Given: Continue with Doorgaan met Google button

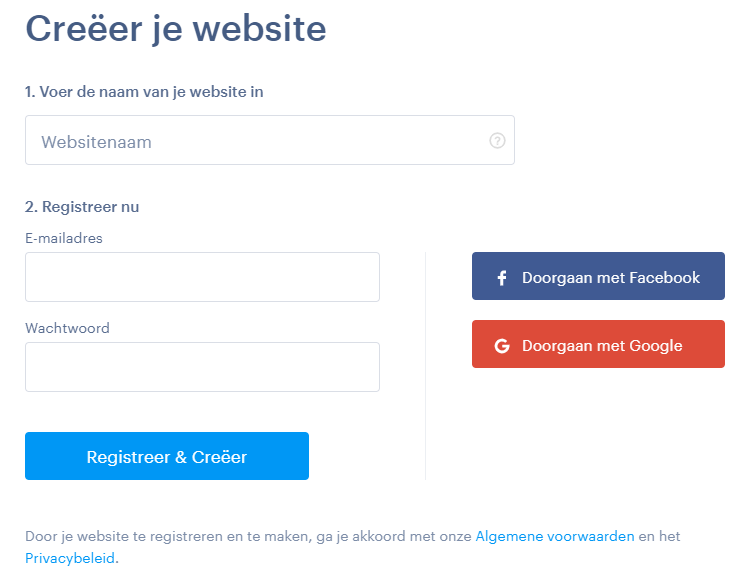Looking at the screenshot, I should tap(598, 344).
